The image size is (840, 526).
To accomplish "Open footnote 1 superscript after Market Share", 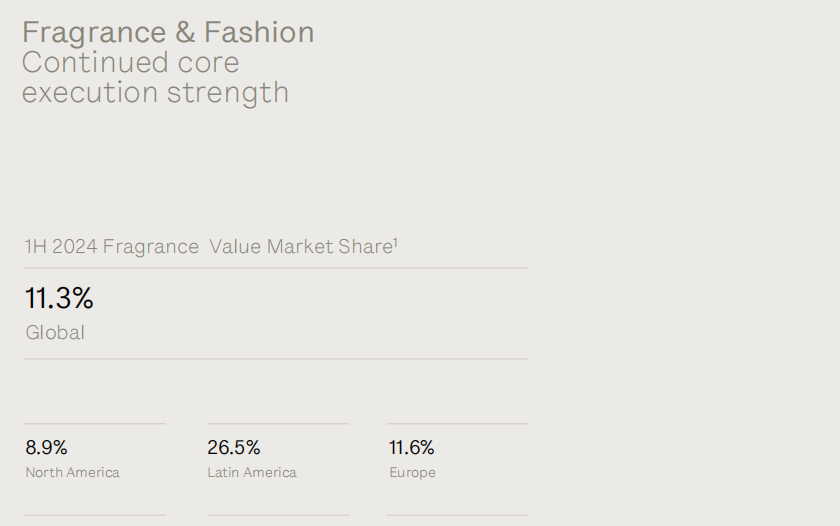I will pyautogui.click(x=396, y=241).
